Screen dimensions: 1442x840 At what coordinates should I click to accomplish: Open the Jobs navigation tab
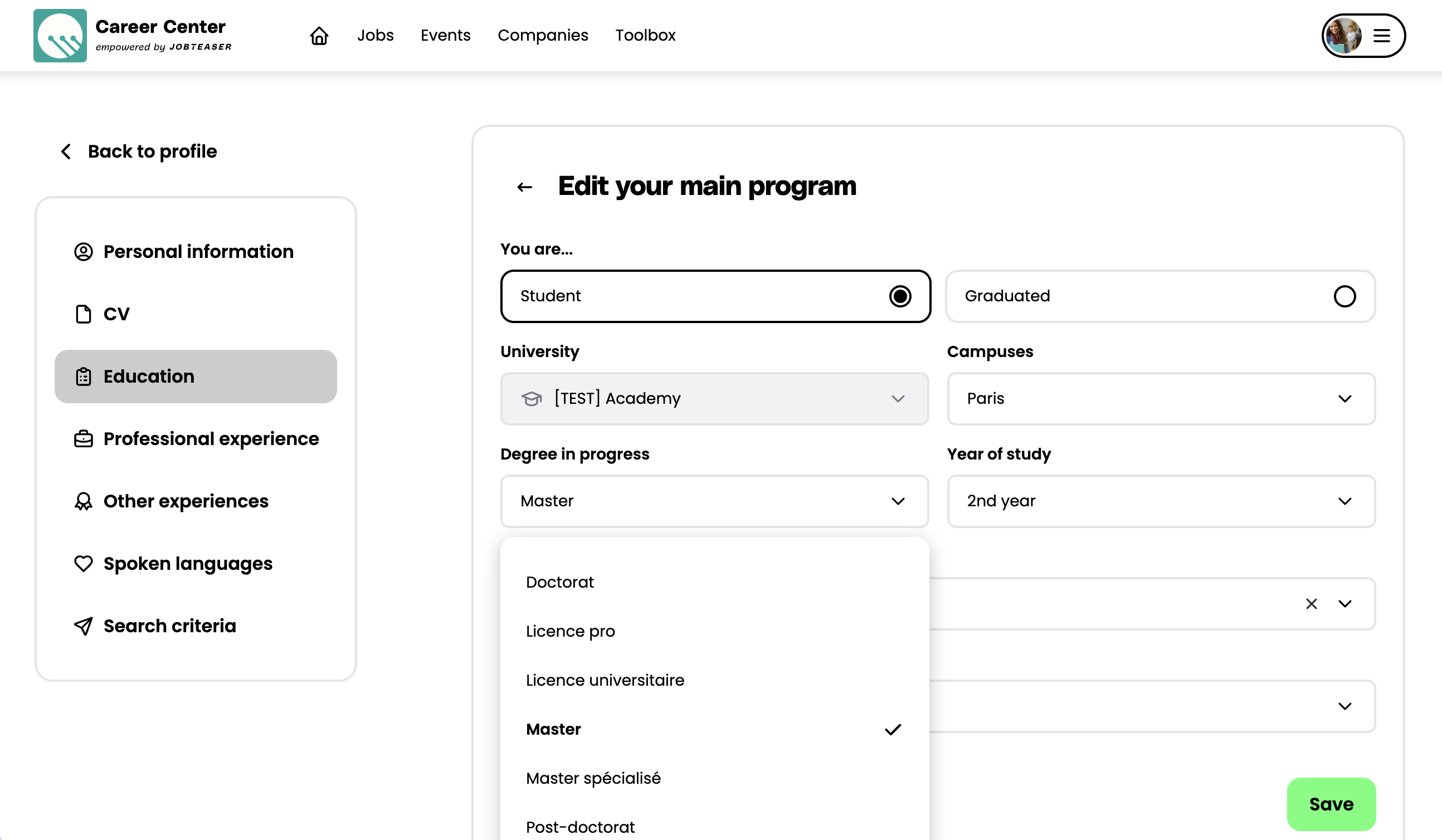pyautogui.click(x=376, y=36)
